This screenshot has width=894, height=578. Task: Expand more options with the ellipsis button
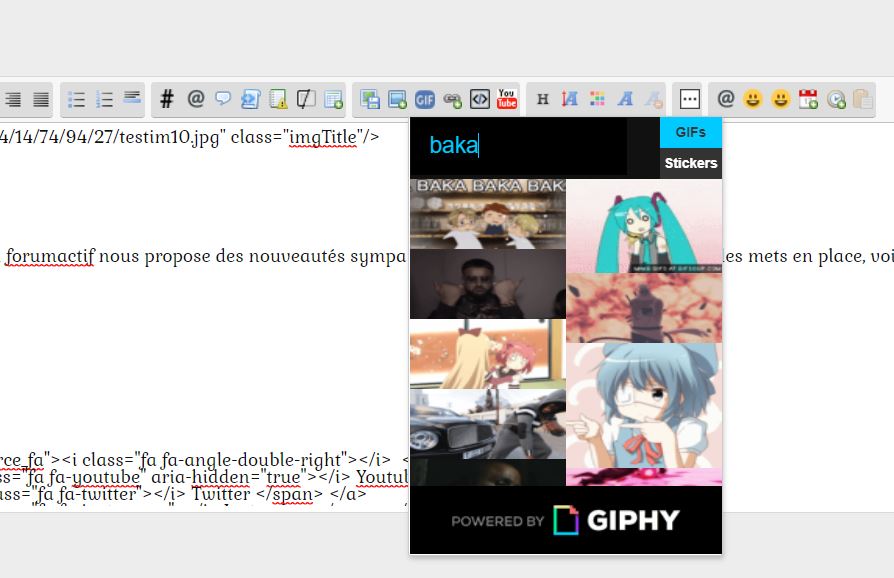click(x=688, y=99)
